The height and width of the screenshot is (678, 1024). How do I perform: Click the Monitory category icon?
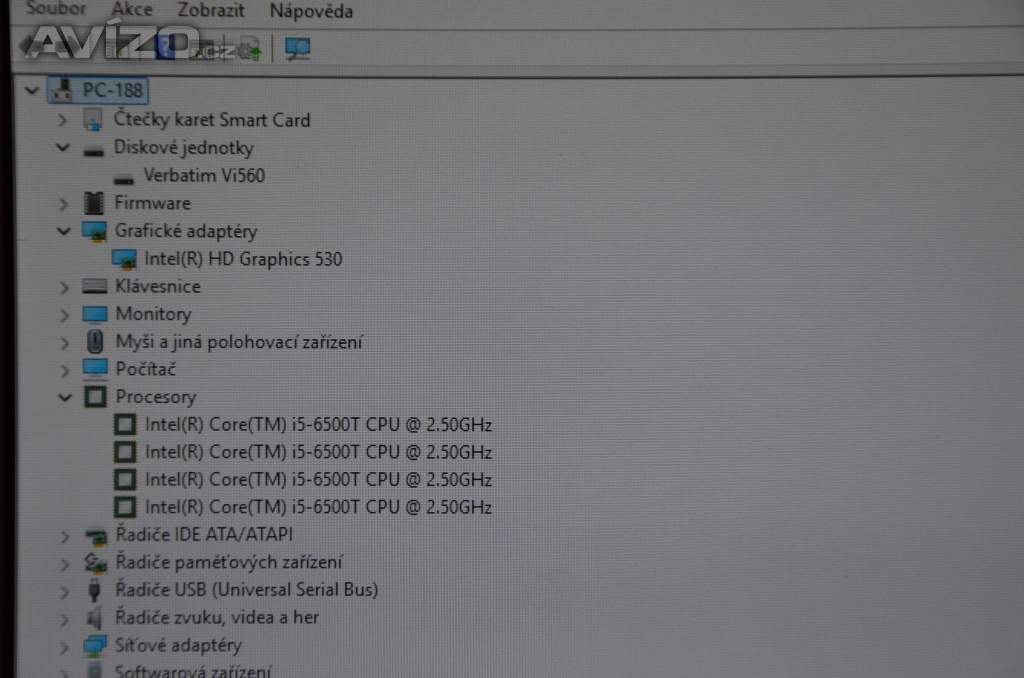[95, 314]
